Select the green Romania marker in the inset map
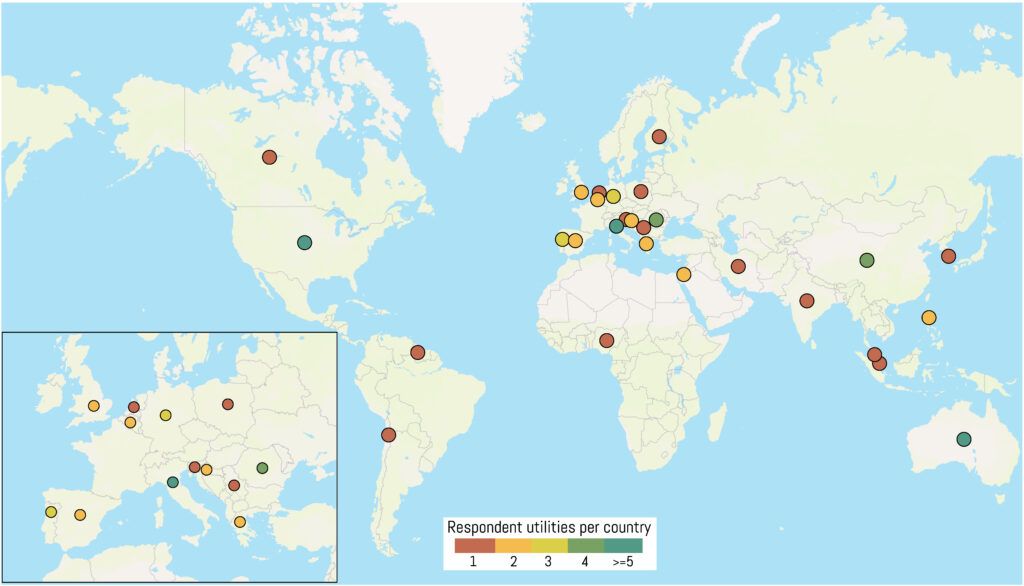The height and width of the screenshot is (586, 1024). [262, 468]
